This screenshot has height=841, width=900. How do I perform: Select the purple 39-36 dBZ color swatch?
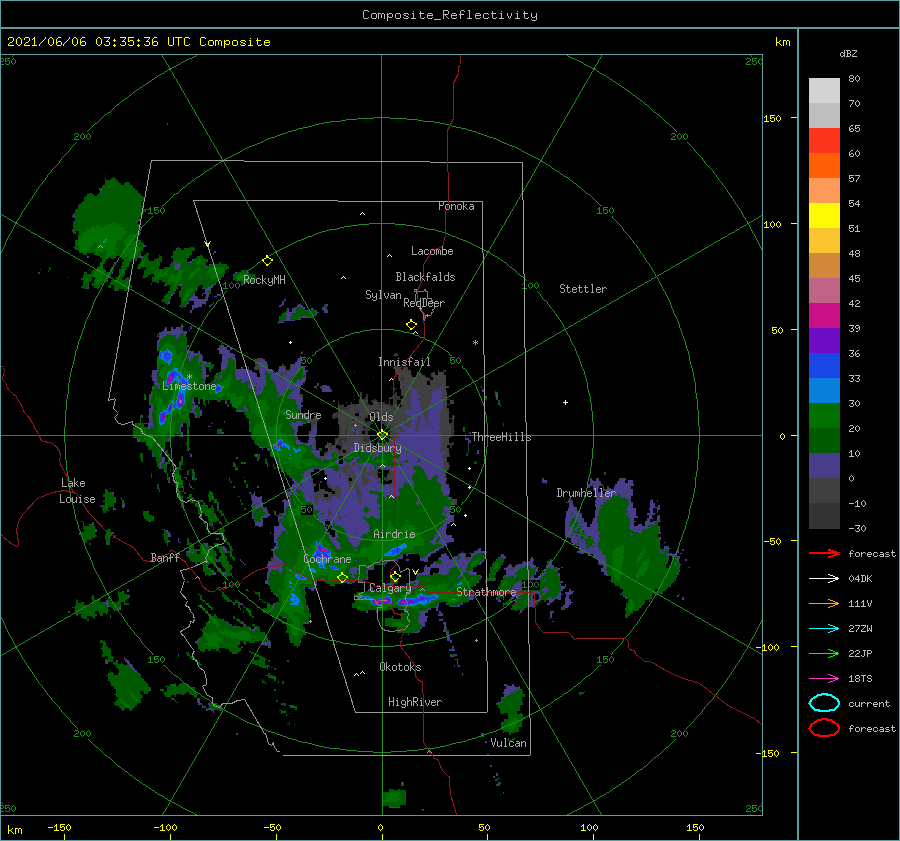click(824, 340)
